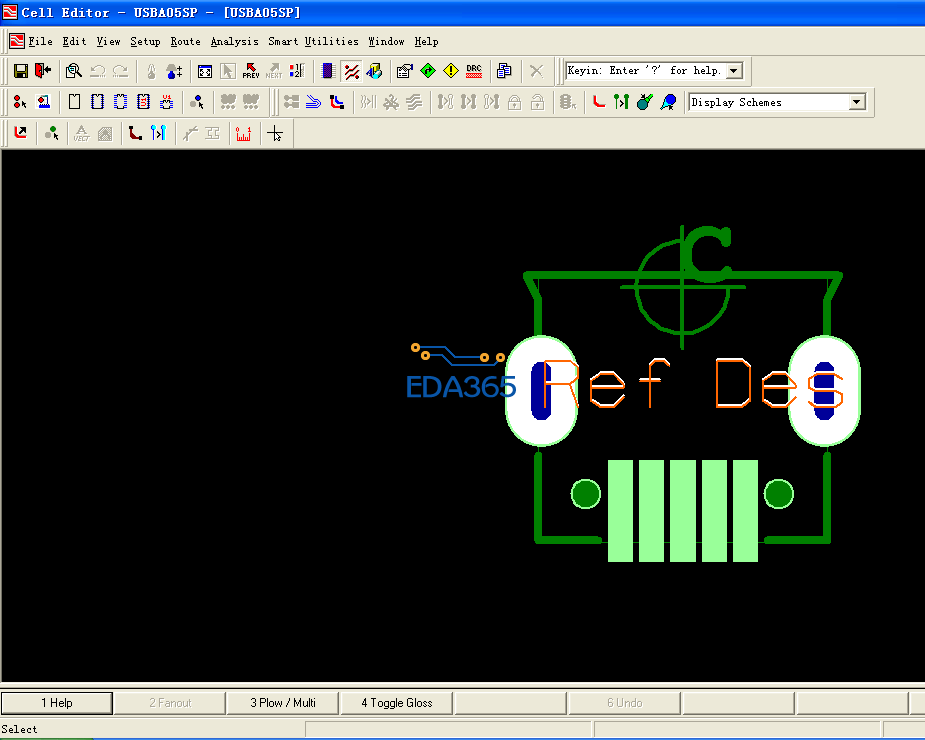Click the yellow diamond hazards icon
Screen dimensions: 925x740
(x=451, y=71)
